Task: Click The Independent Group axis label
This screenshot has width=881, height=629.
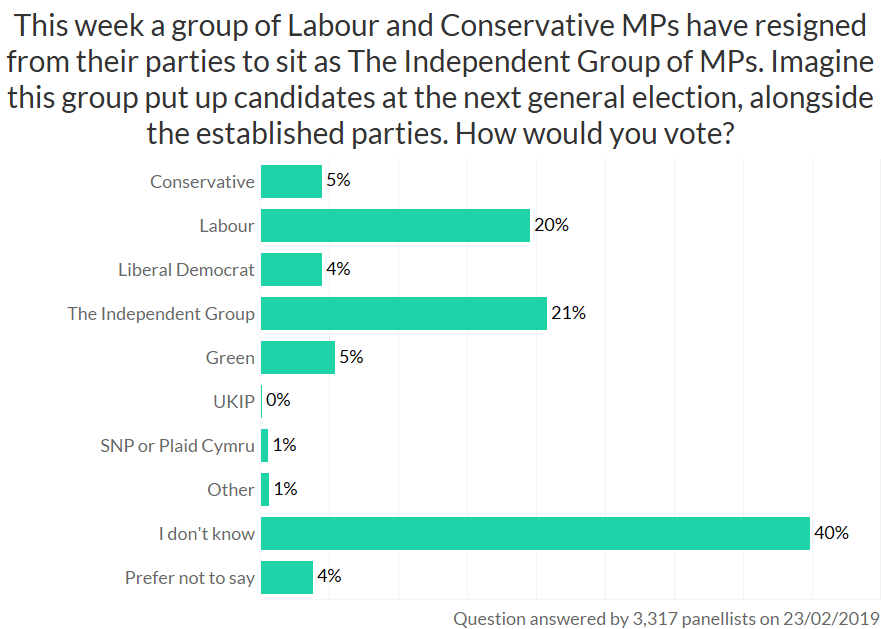Action: 161,314
